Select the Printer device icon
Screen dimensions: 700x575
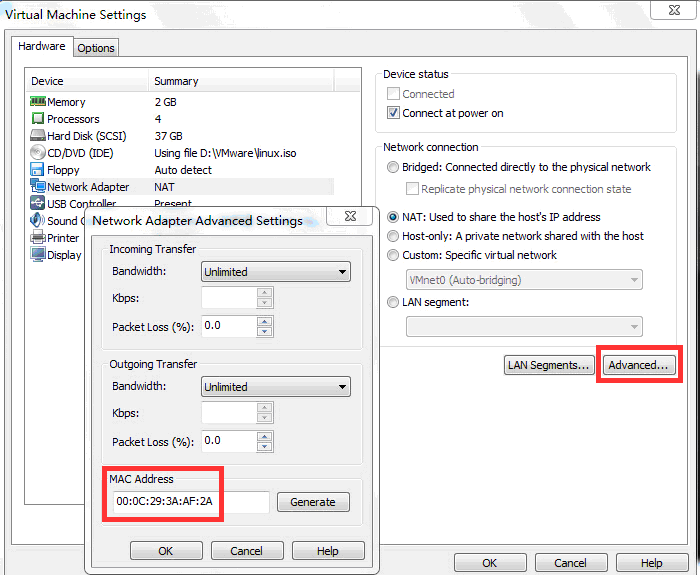(38, 238)
